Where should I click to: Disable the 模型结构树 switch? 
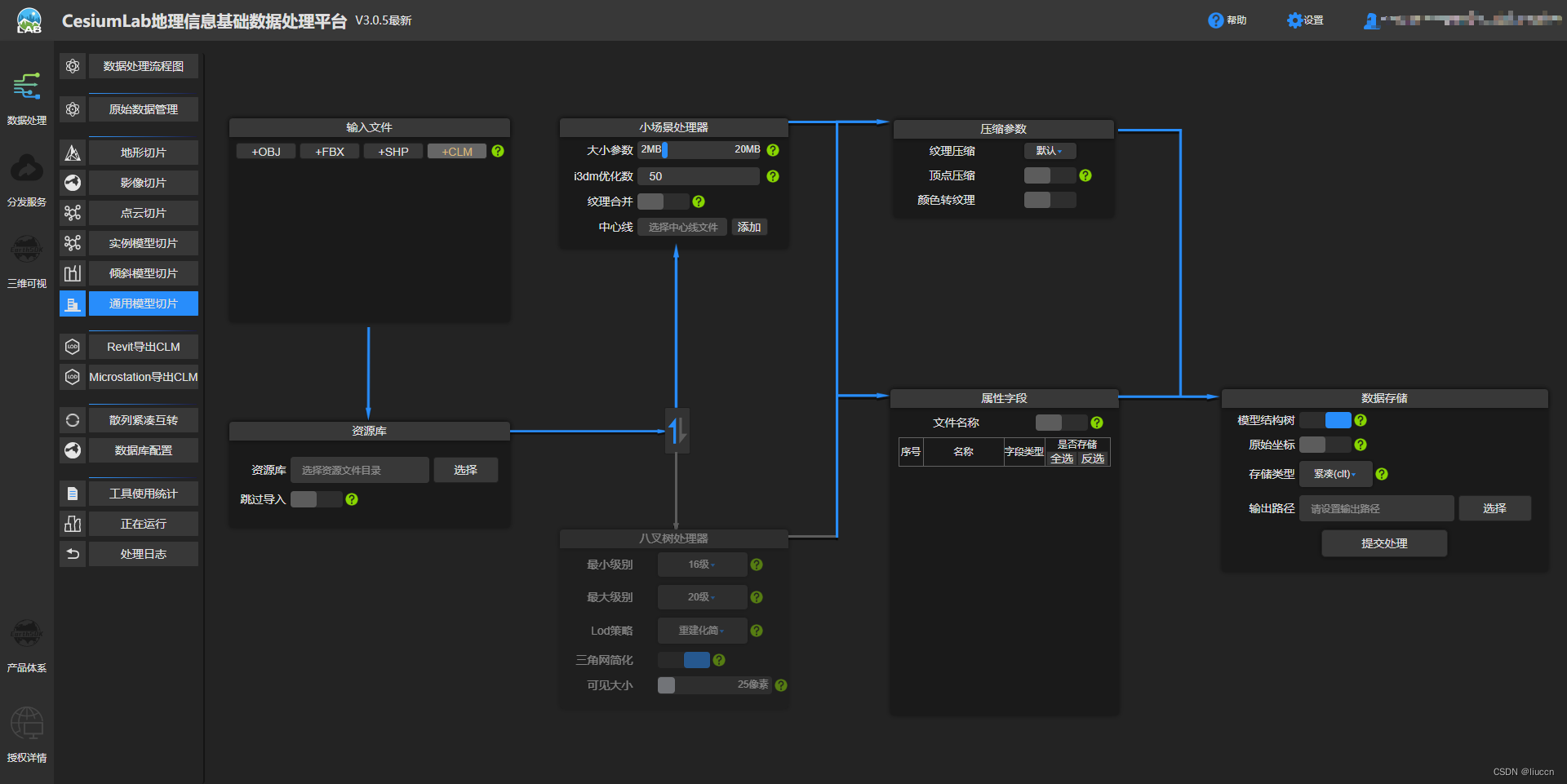coord(1325,420)
